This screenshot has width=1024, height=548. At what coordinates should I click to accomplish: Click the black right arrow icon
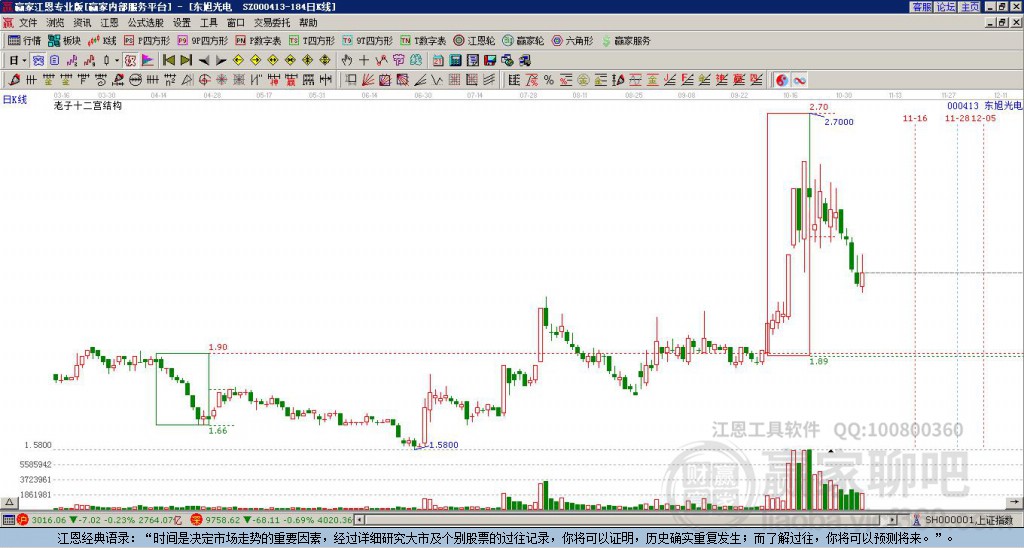(221, 61)
